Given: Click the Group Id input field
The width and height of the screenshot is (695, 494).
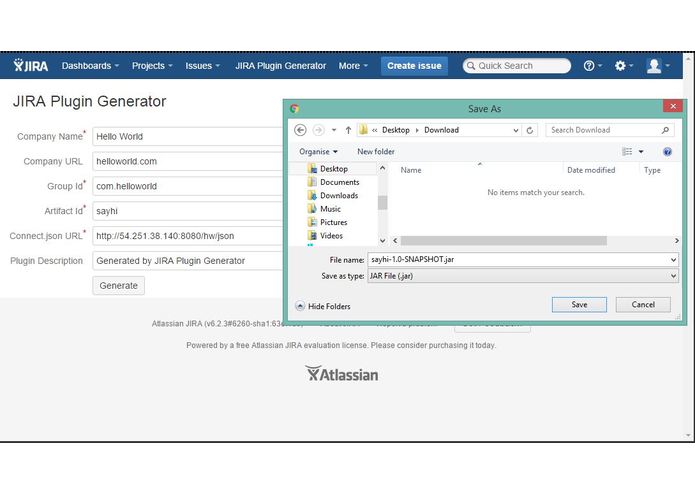Looking at the screenshot, I should point(188,186).
